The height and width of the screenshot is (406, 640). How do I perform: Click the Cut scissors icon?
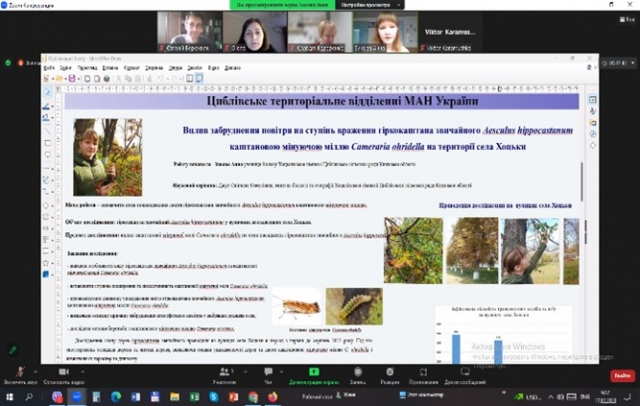click(118, 78)
